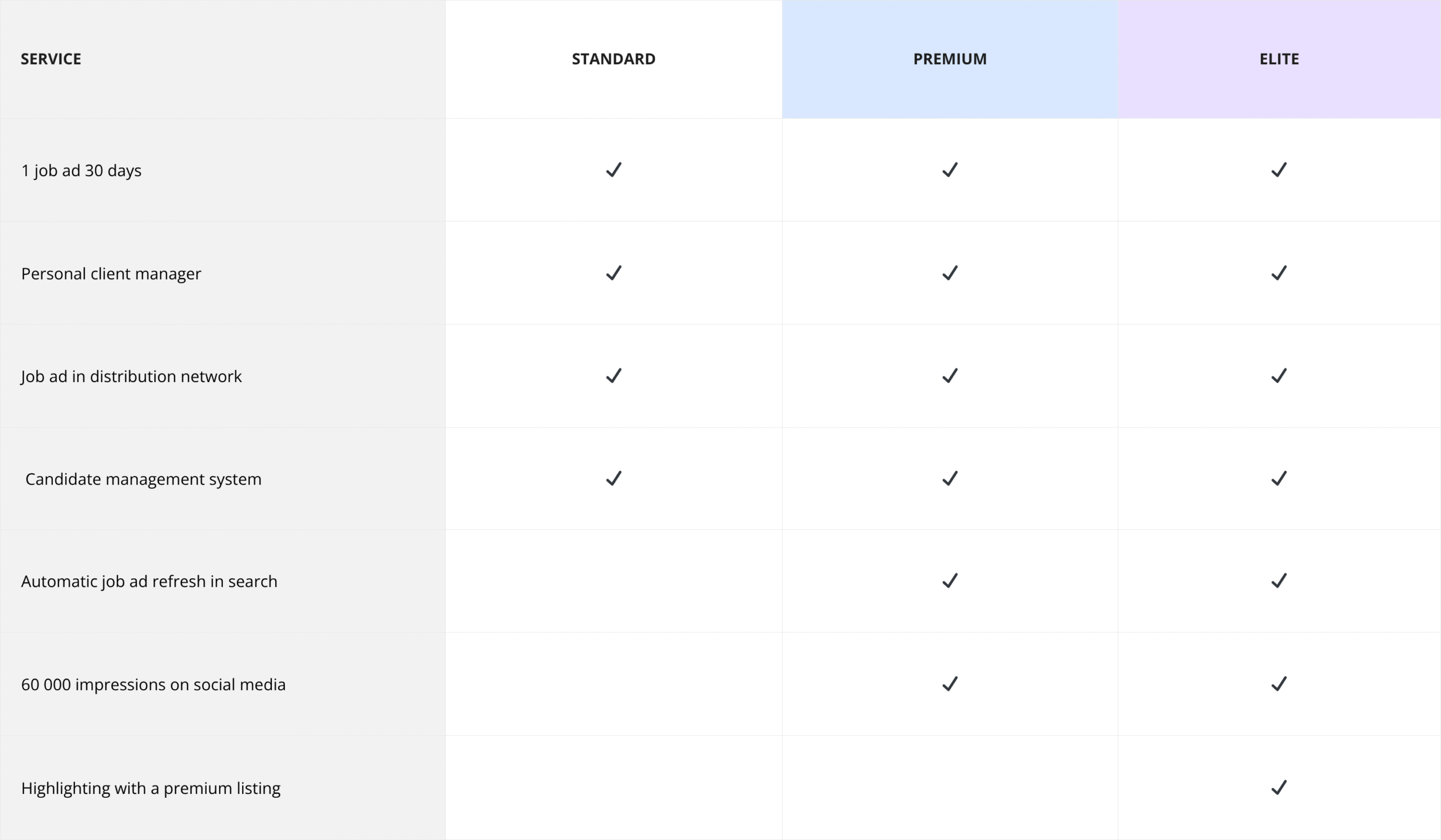Select the PREMIUM plan column header
This screenshot has width=1441, height=840.
pyautogui.click(x=950, y=59)
